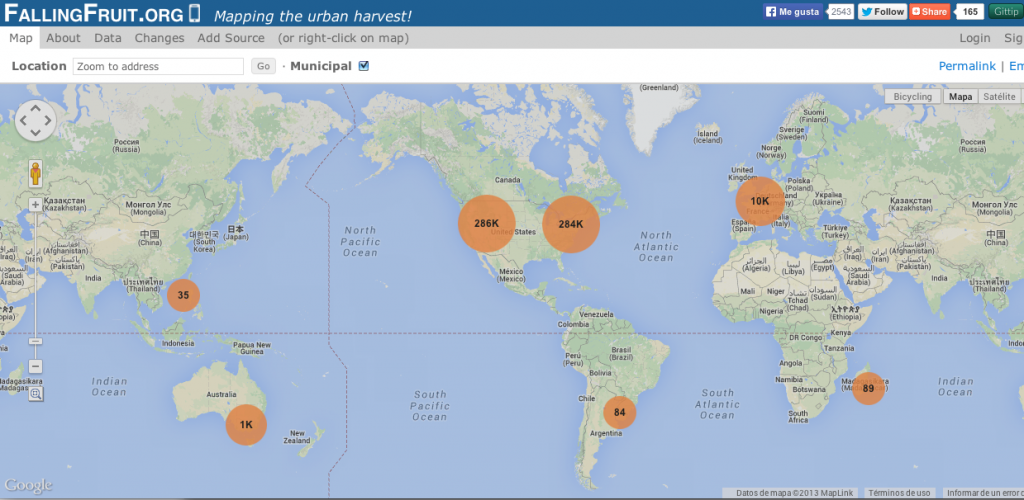Switch map to Satélite view
Image resolution: width=1024 pixels, height=500 pixels.
998,97
